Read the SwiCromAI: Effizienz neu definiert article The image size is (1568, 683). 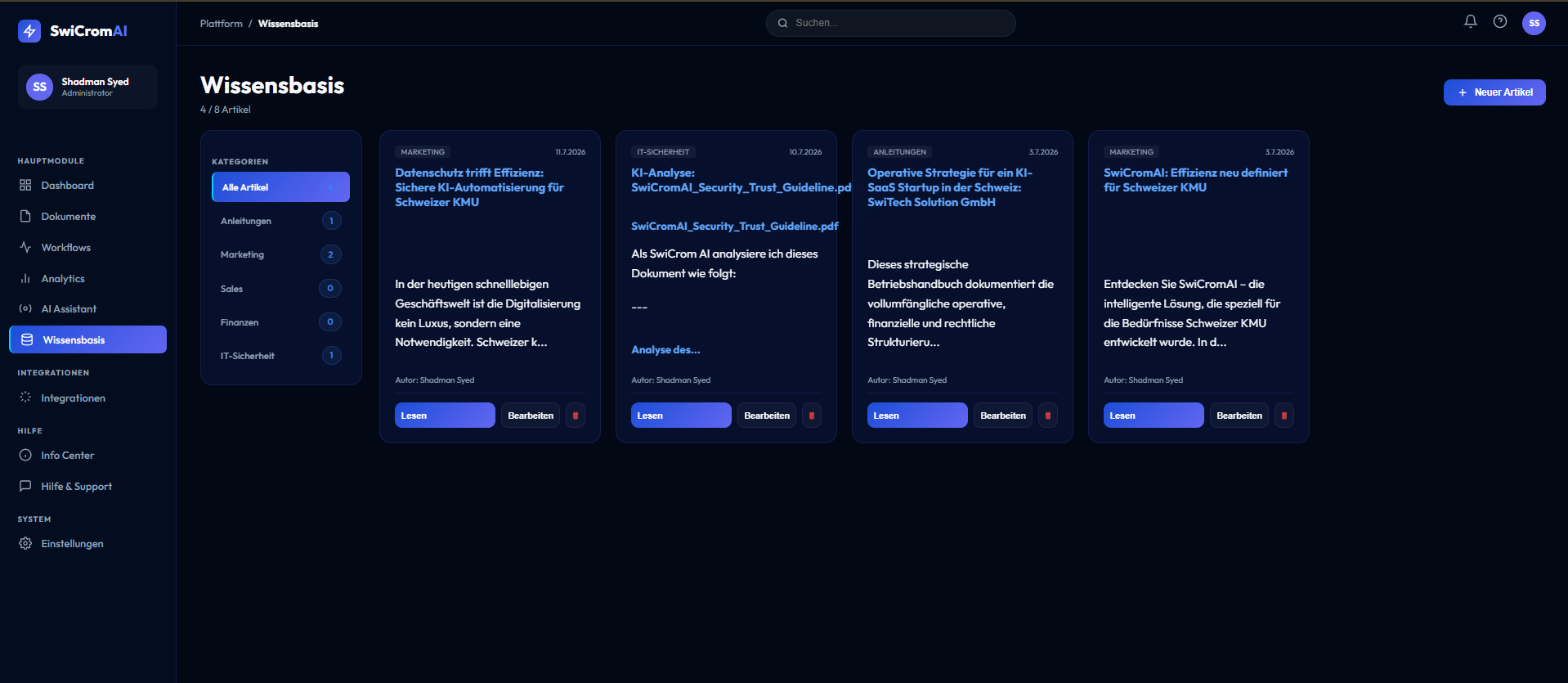point(1154,416)
